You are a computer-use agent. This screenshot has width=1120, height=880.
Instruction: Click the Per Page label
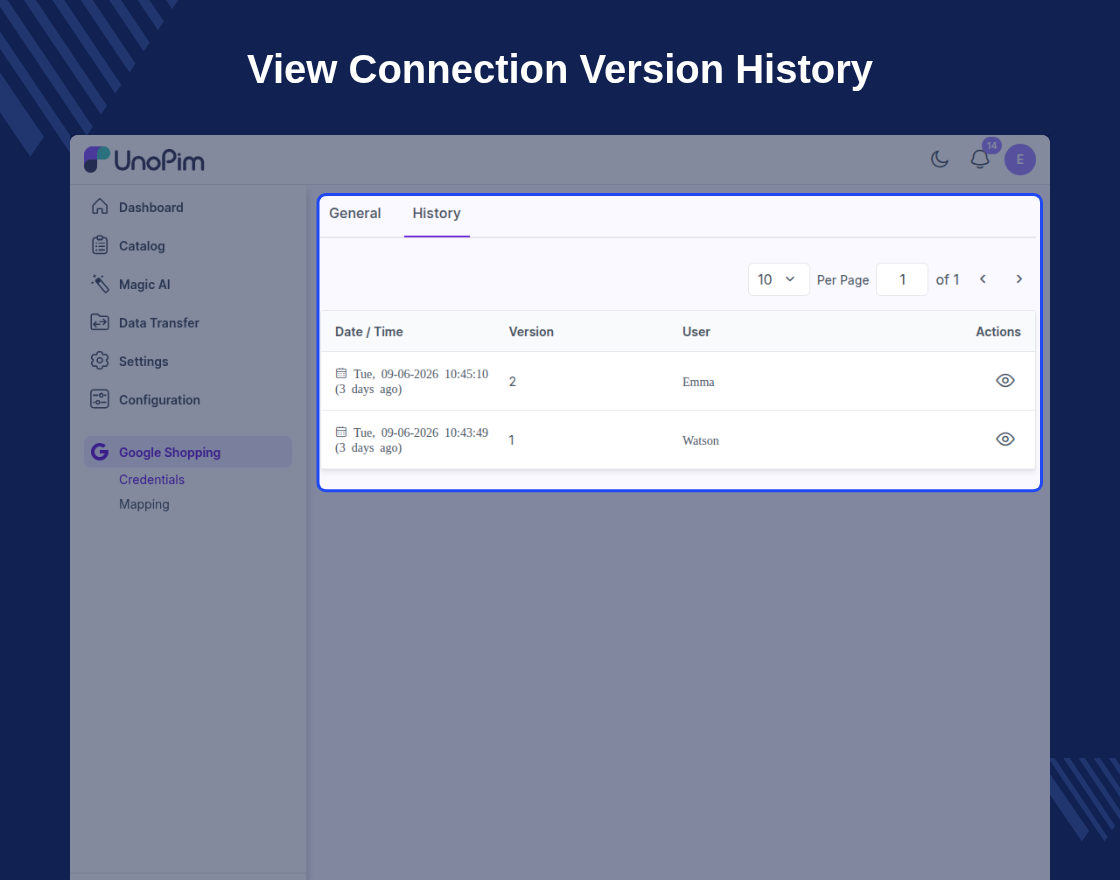pos(843,280)
